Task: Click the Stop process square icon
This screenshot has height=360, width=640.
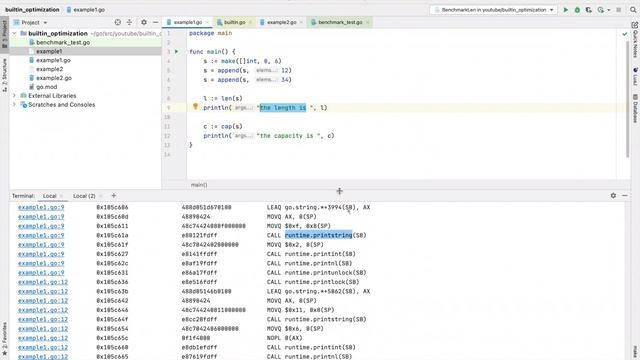Action: (619, 10)
